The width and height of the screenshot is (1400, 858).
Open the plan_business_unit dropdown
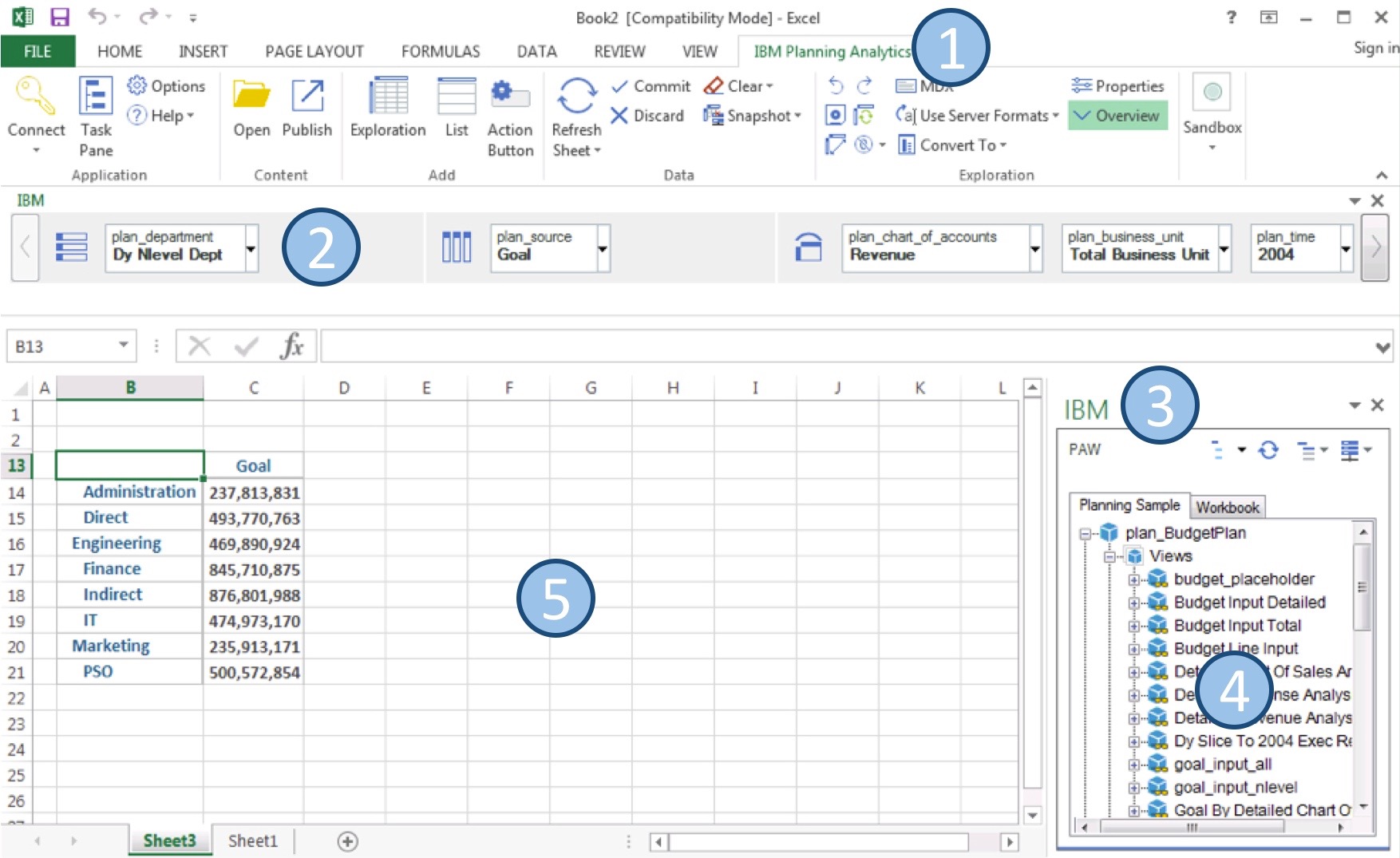(x=1224, y=249)
